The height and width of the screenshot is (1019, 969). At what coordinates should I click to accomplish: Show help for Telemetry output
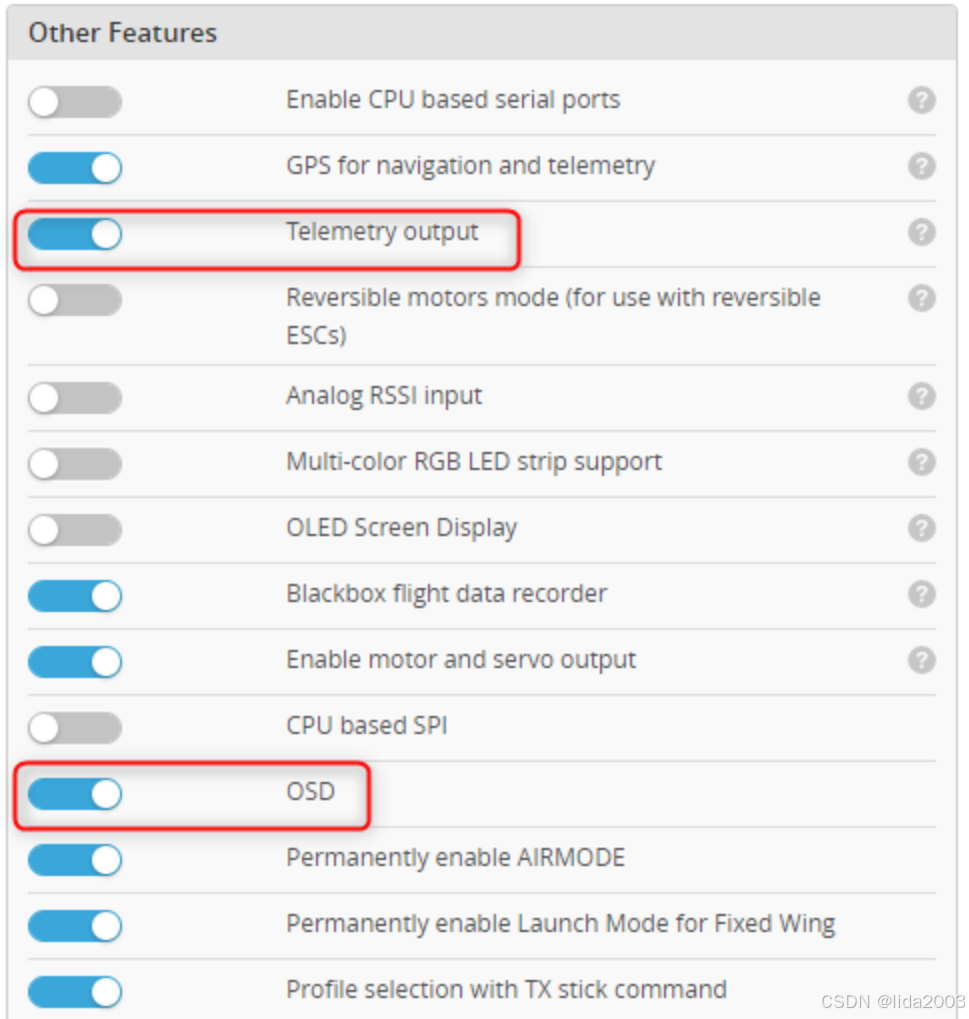[x=921, y=232]
